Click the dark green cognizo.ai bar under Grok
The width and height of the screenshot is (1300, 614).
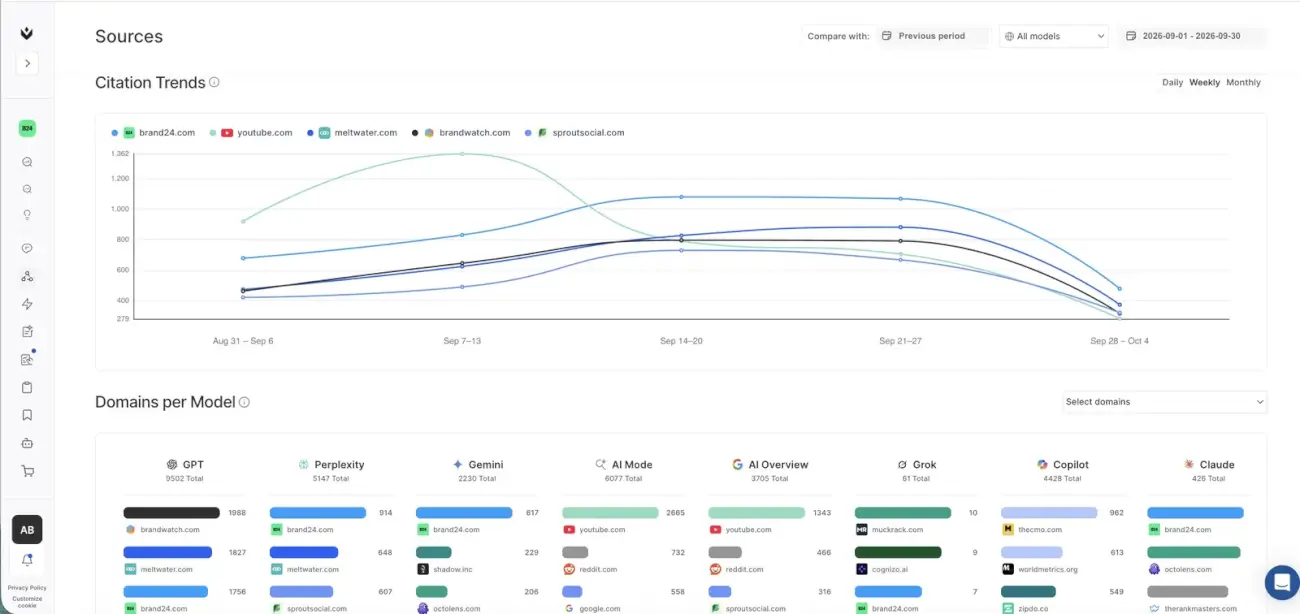coord(898,552)
